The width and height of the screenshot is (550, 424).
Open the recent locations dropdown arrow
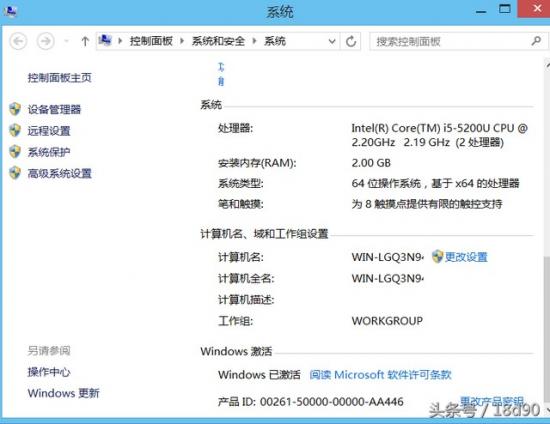66,41
